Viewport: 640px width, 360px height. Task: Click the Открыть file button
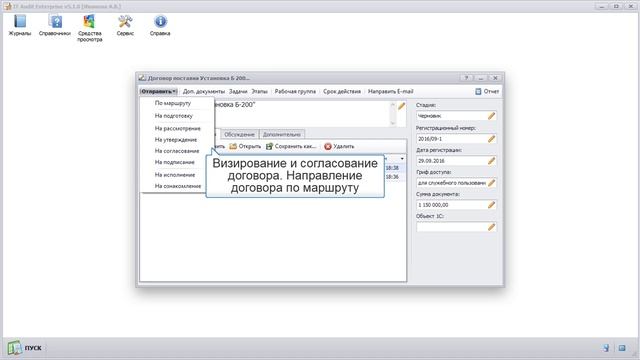pyautogui.click(x=245, y=146)
